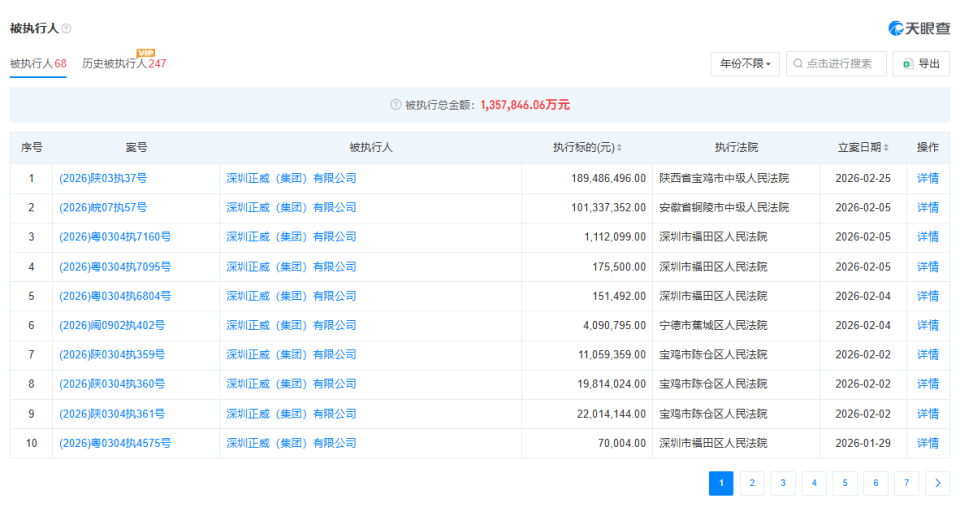Open case (2026)陕0304执361号
This screenshot has width=960, height=516.
(112, 414)
